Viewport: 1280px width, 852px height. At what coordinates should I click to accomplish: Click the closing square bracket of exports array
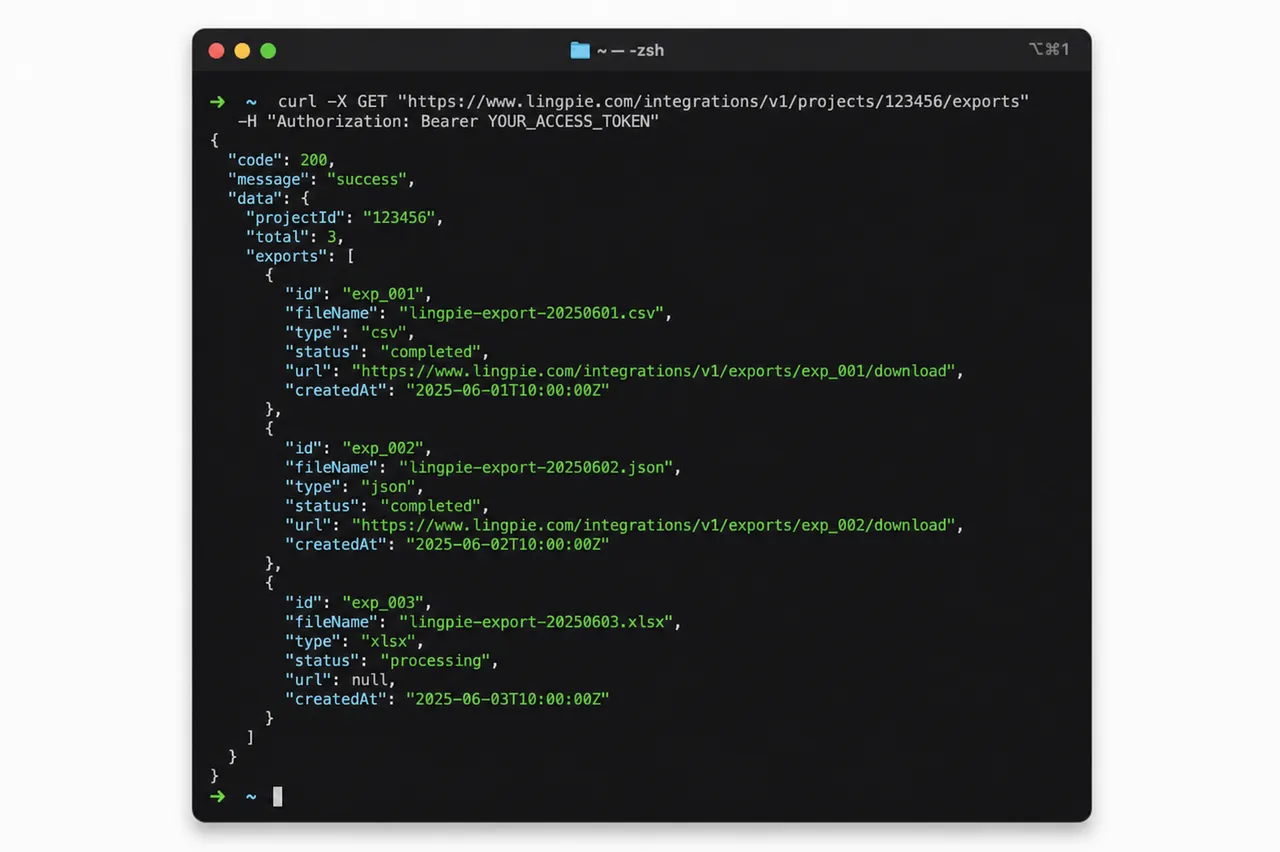click(x=250, y=737)
